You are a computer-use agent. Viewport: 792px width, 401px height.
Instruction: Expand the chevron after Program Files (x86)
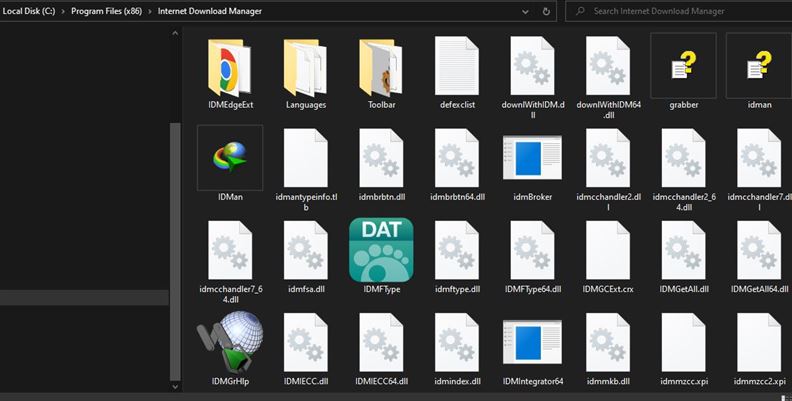[x=151, y=12]
